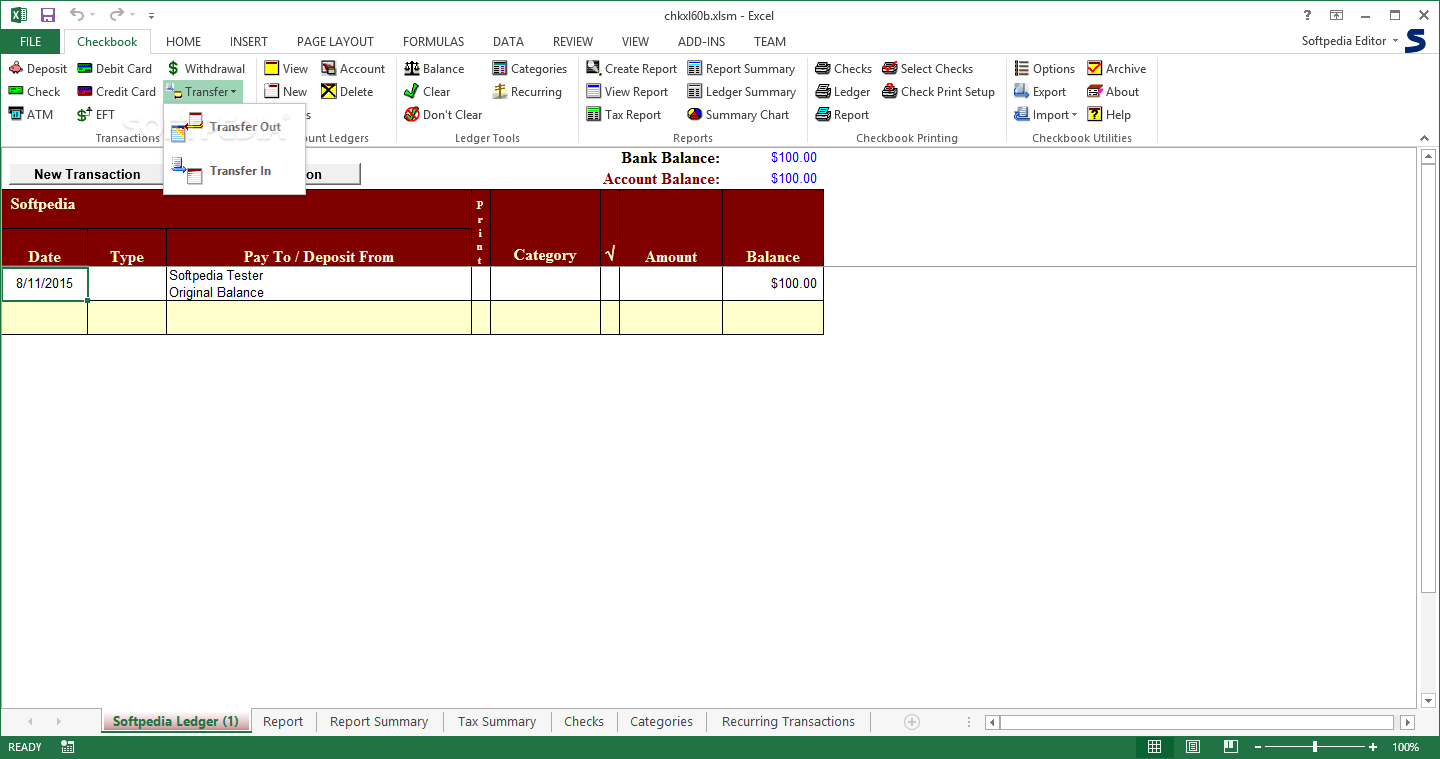The width and height of the screenshot is (1440, 759).
Task: Switch to the HOME ribbon tab
Action: point(184,42)
